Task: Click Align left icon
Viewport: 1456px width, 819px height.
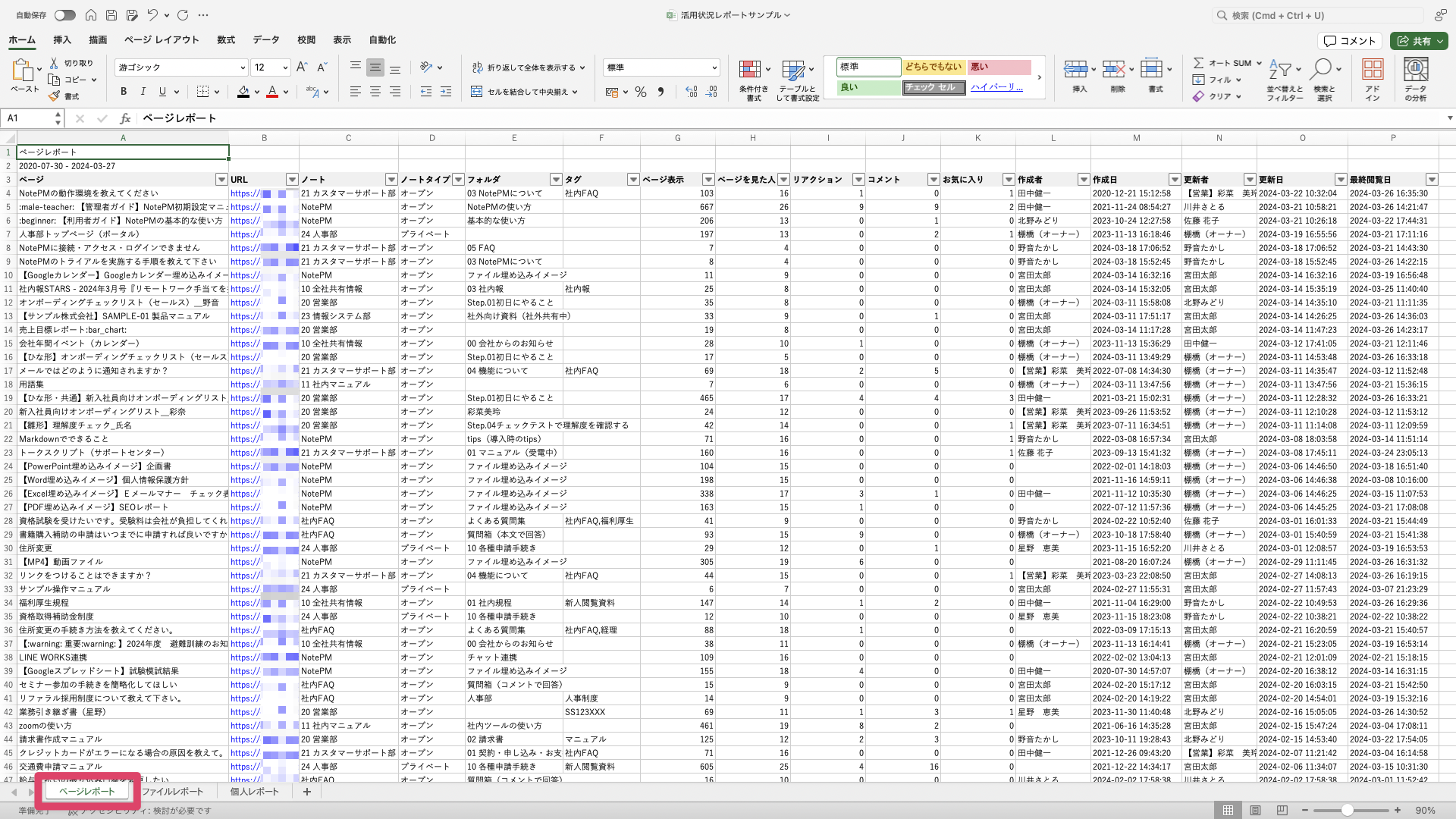Action: tap(356, 92)
